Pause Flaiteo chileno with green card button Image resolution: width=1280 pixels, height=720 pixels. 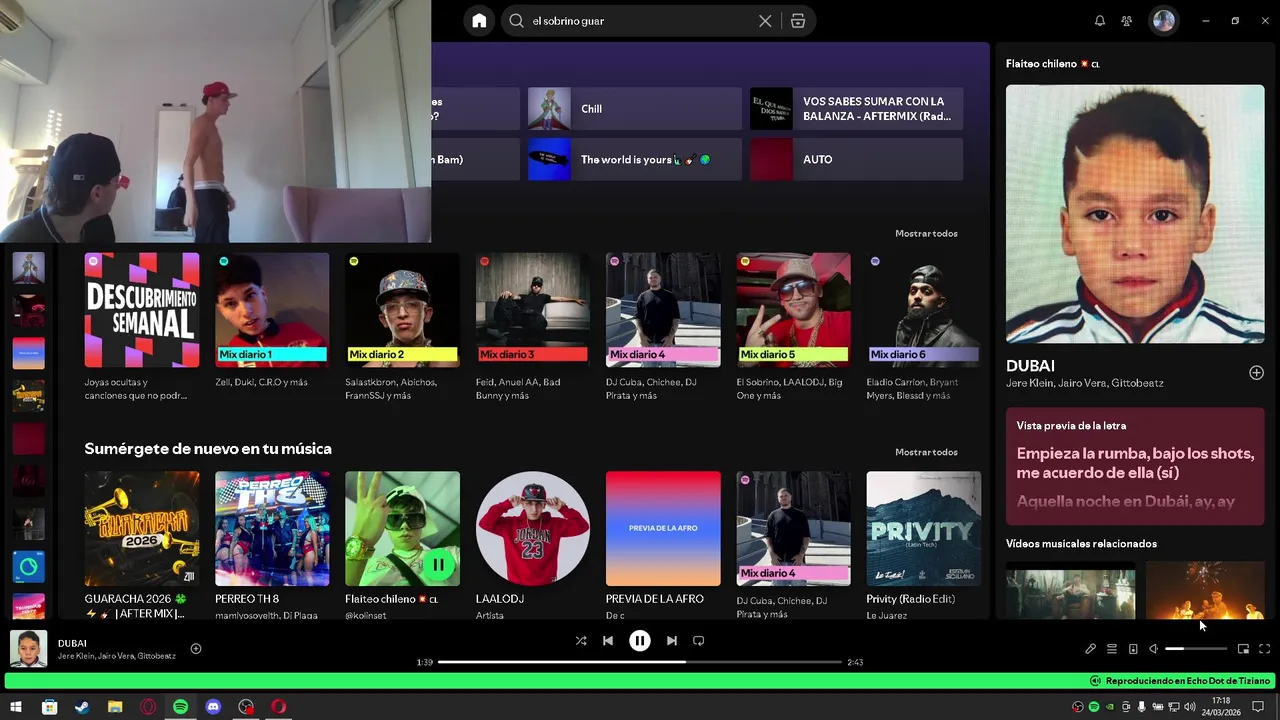pyautogui.click(x=438, y=565)
